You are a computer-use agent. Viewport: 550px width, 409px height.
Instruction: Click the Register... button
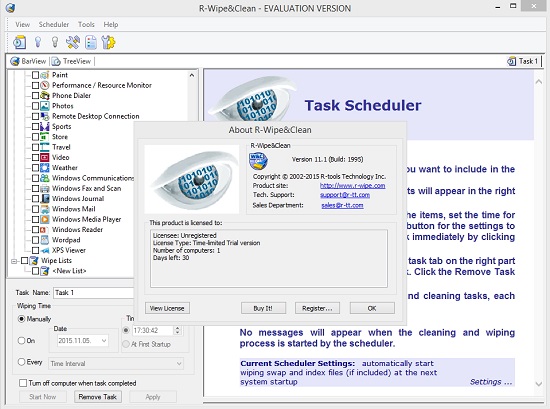[x=317, y=308]
